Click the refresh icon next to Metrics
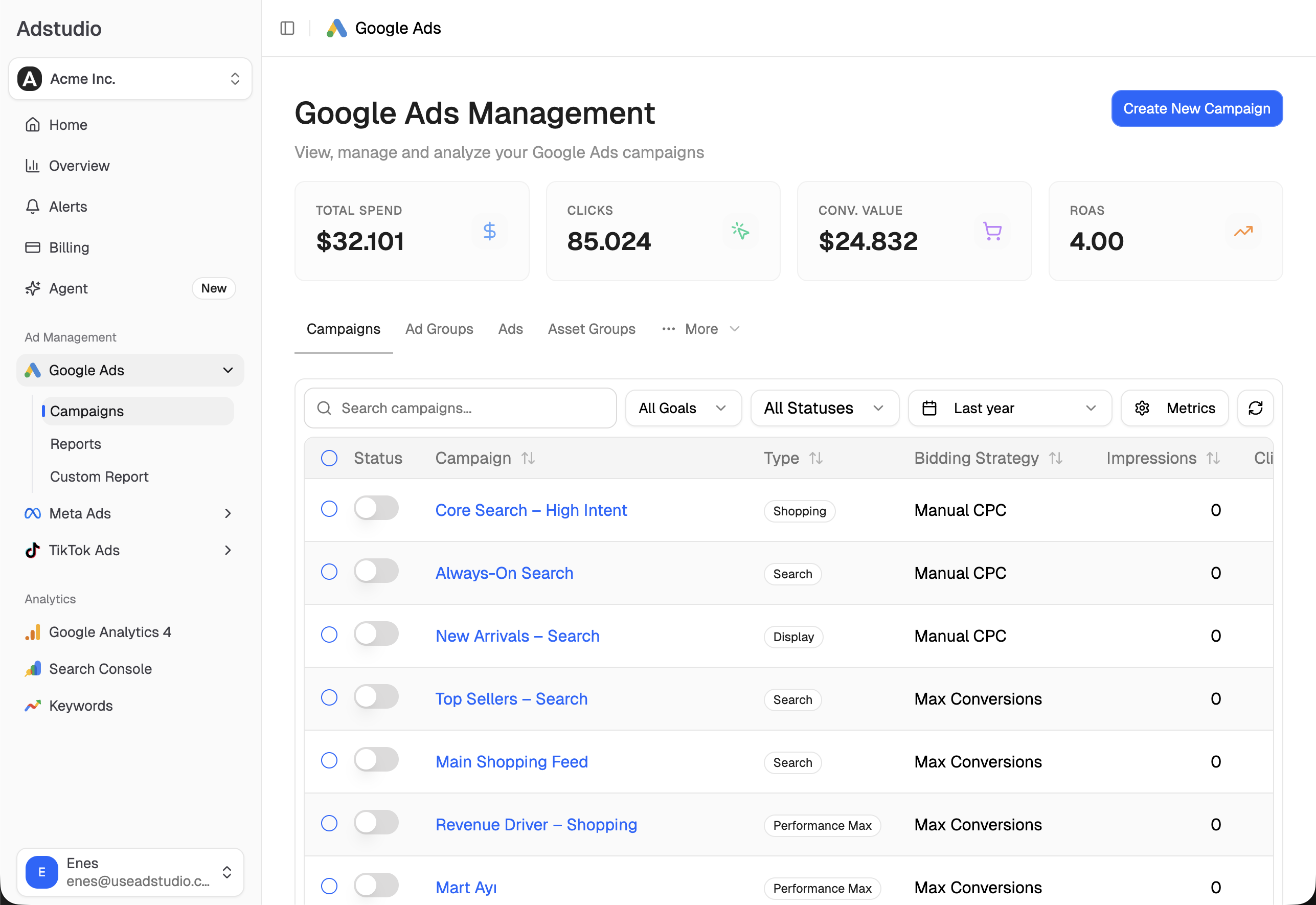The height and width of the screenshot is (905, 1316). (x=1255, y=408)
